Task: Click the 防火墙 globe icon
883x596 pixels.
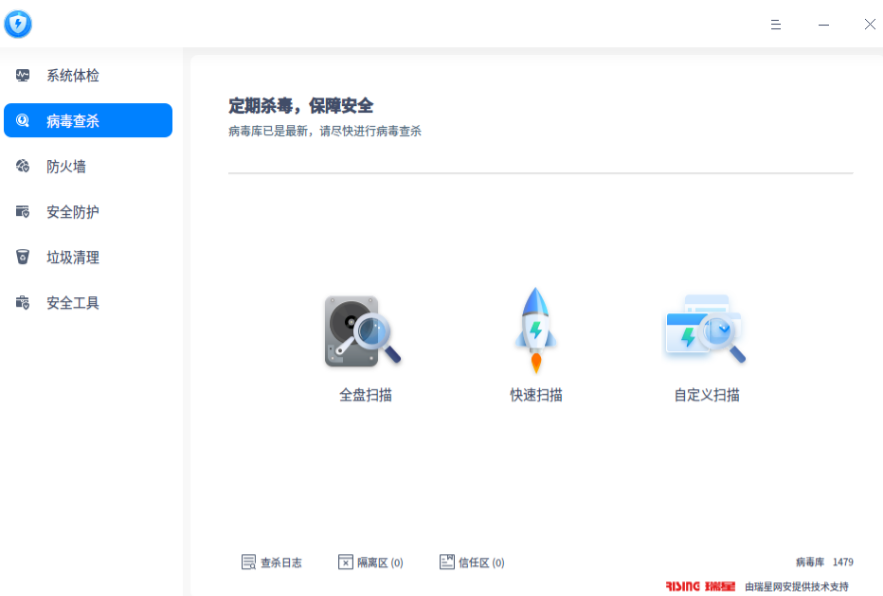Action: [x=23, y=166]
